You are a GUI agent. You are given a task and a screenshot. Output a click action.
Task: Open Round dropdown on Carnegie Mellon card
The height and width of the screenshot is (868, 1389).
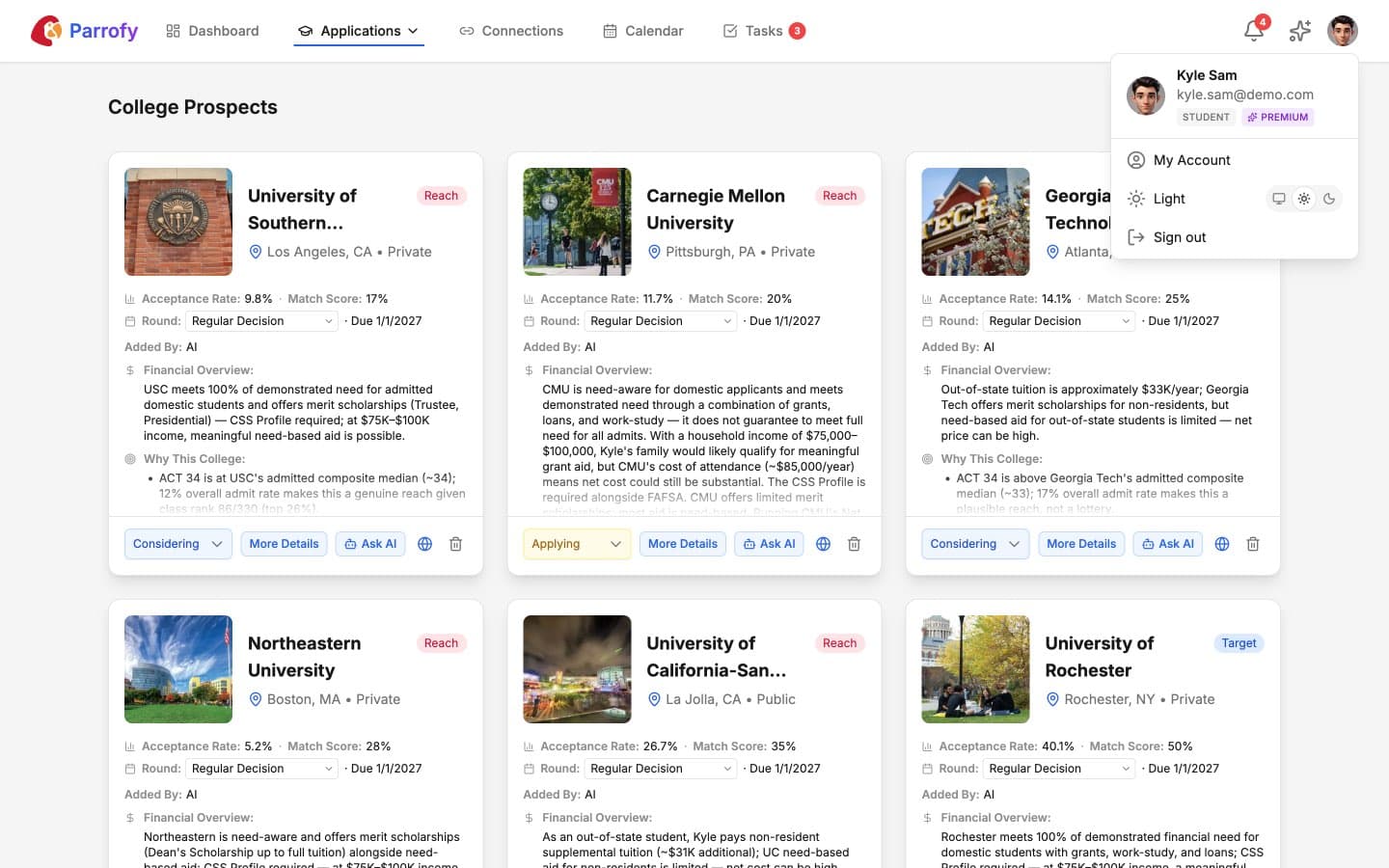[x=660, y=321]
